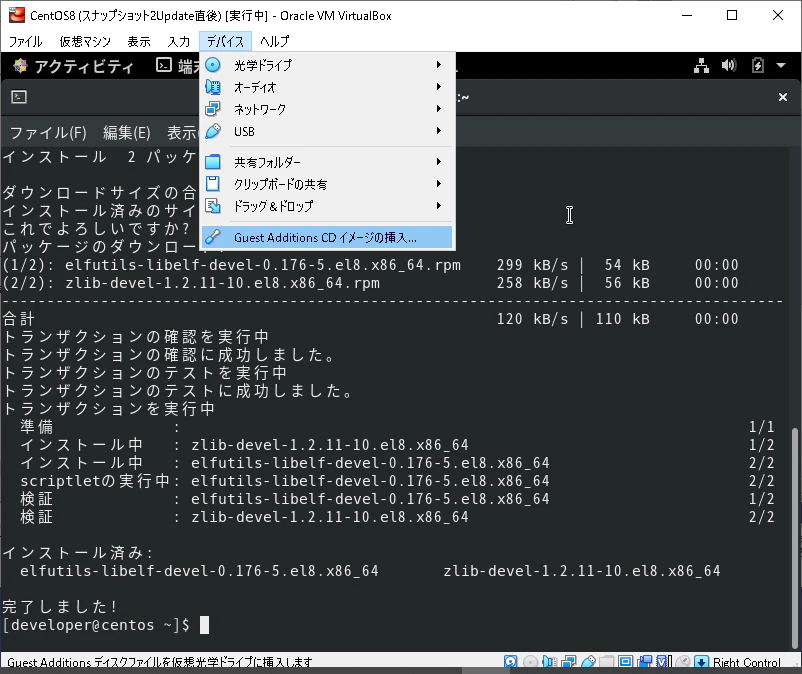Click the shared folders status bar icon
802x674 pixels.
(607, 662)
